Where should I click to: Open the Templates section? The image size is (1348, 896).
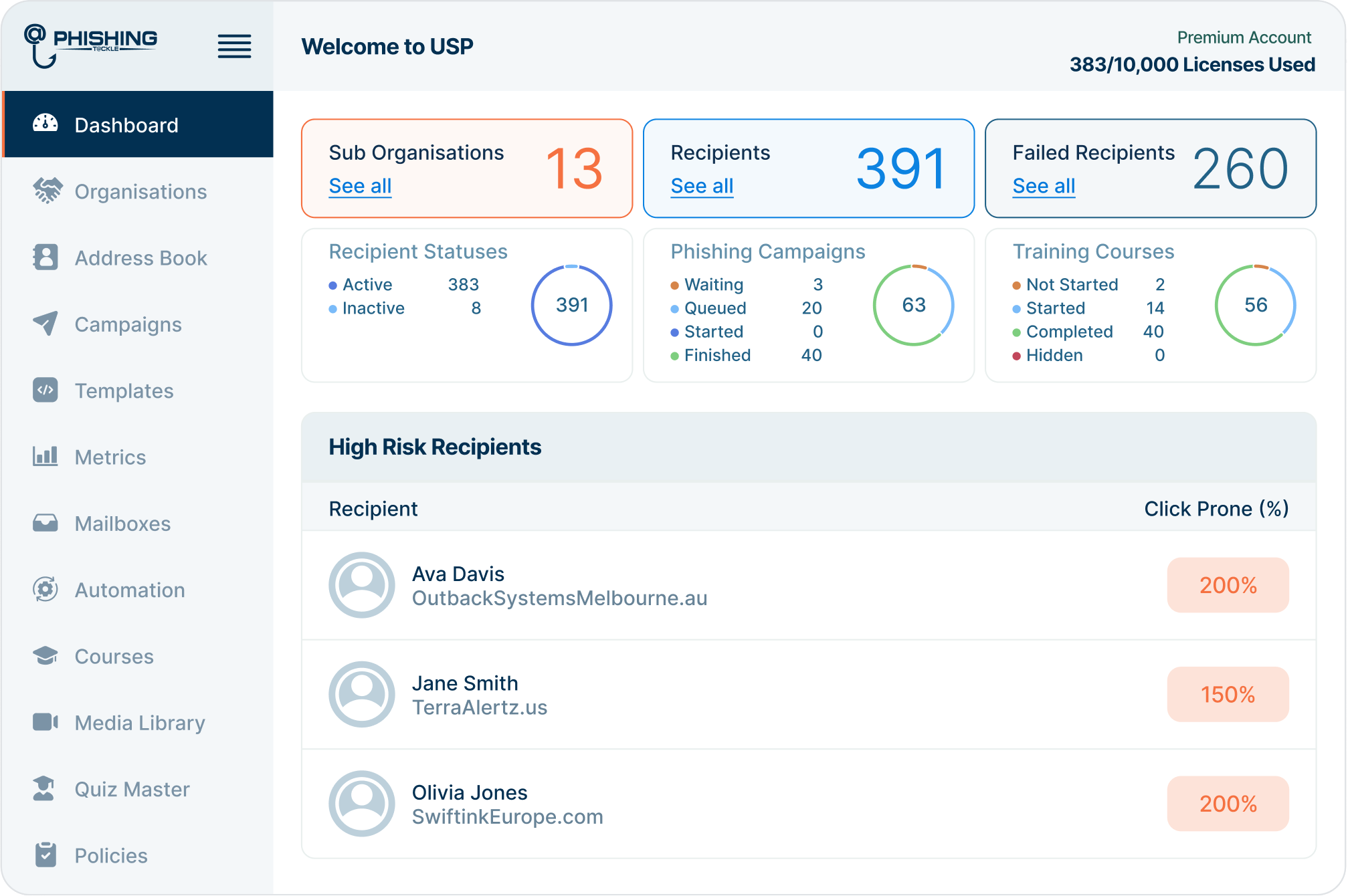click(138, 390)
